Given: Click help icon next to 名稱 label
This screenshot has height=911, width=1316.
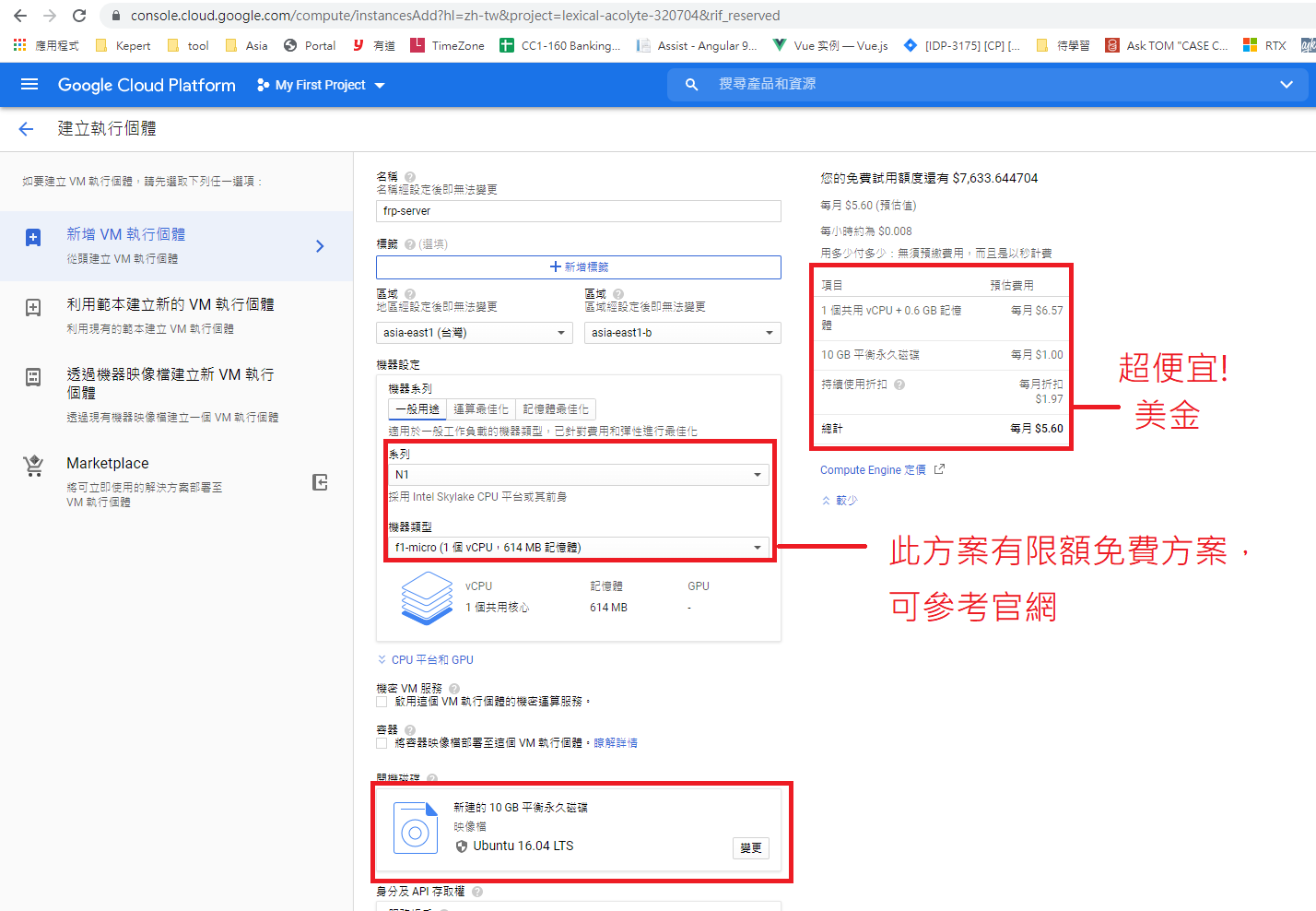Looking at the screenshot, I should pos(410,176).
